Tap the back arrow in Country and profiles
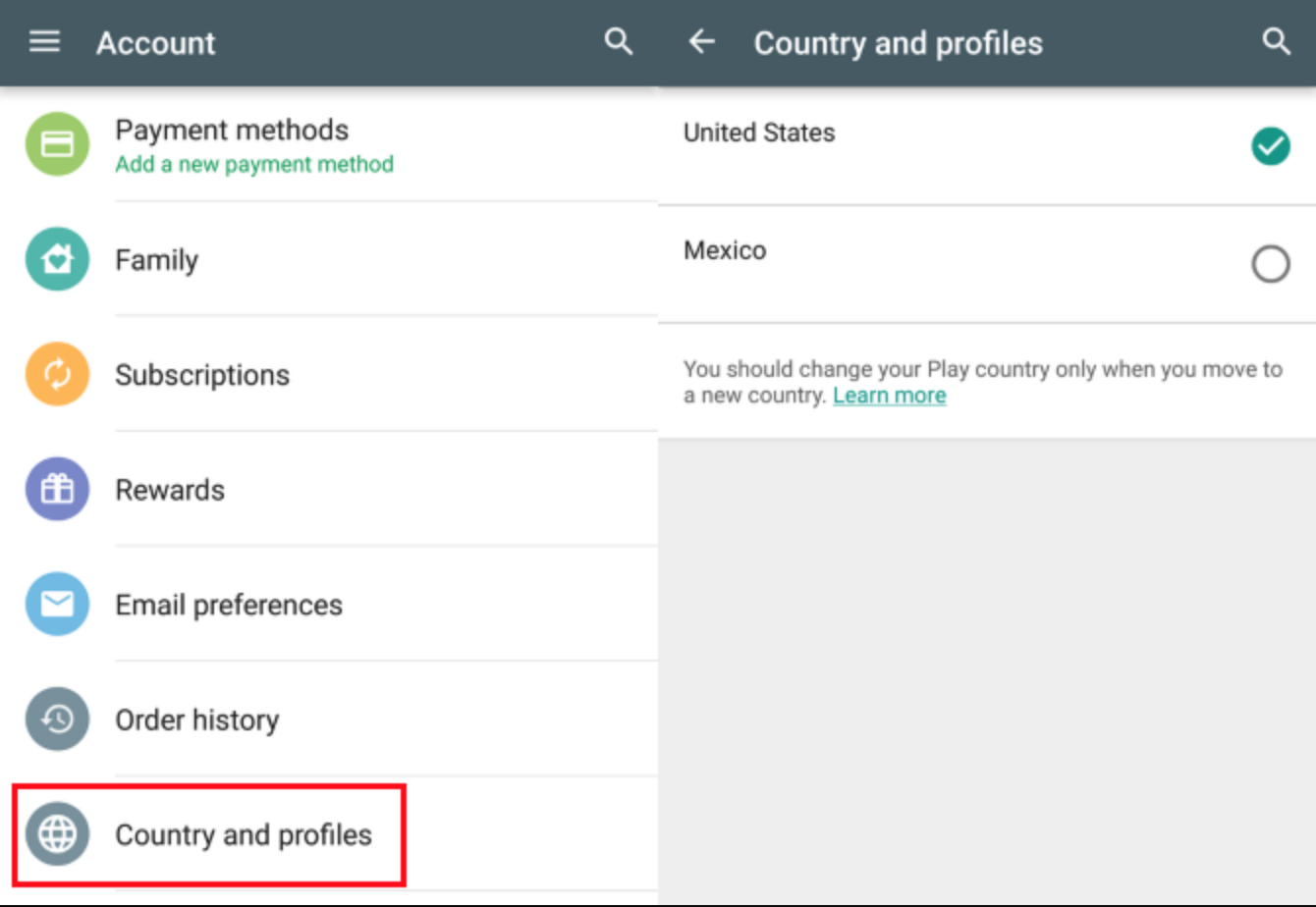Screen dimensions: 1316x907 coord(701,42)
